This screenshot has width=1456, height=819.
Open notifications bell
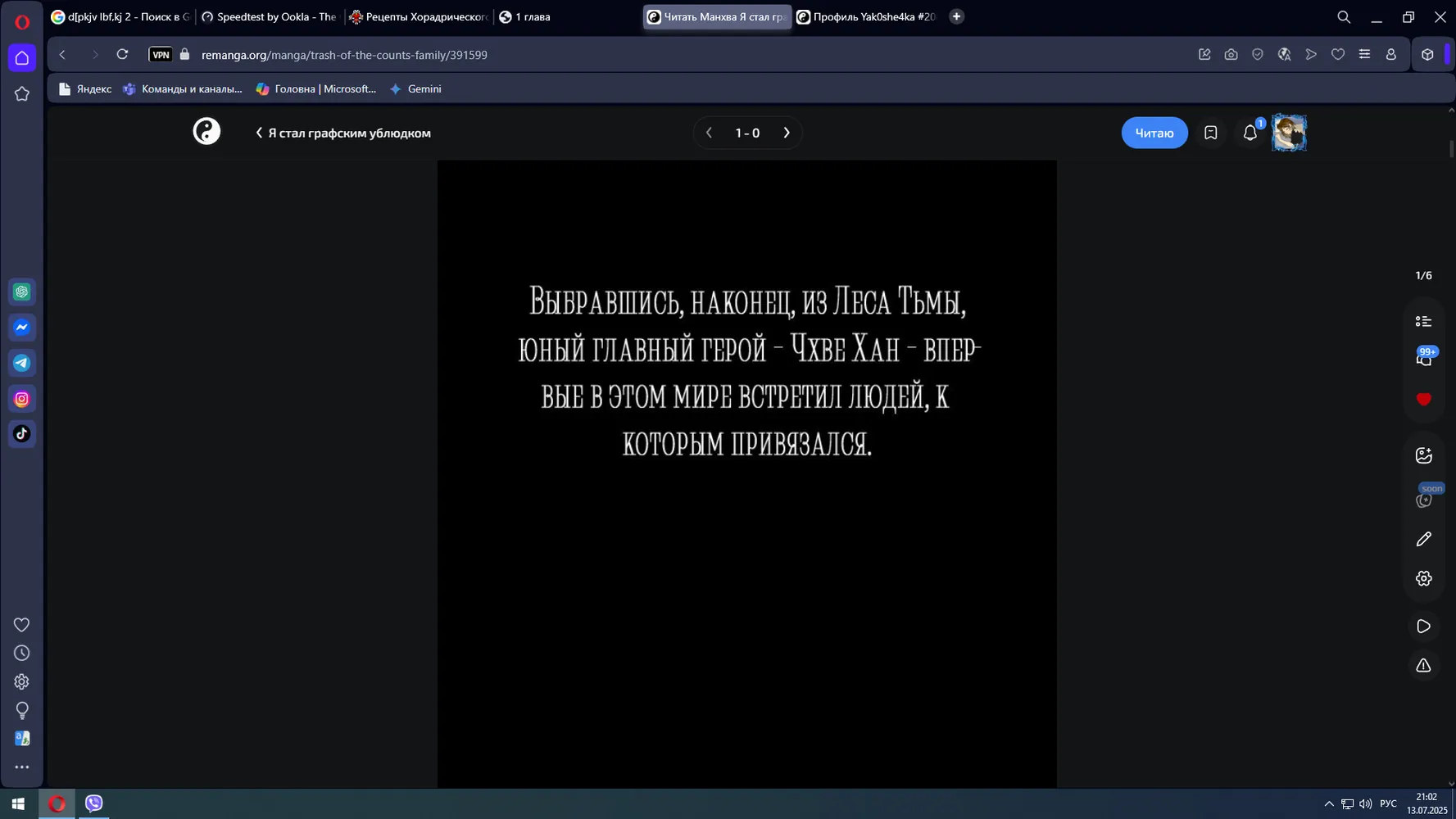pyautogui.click(x=1250, y=133)
